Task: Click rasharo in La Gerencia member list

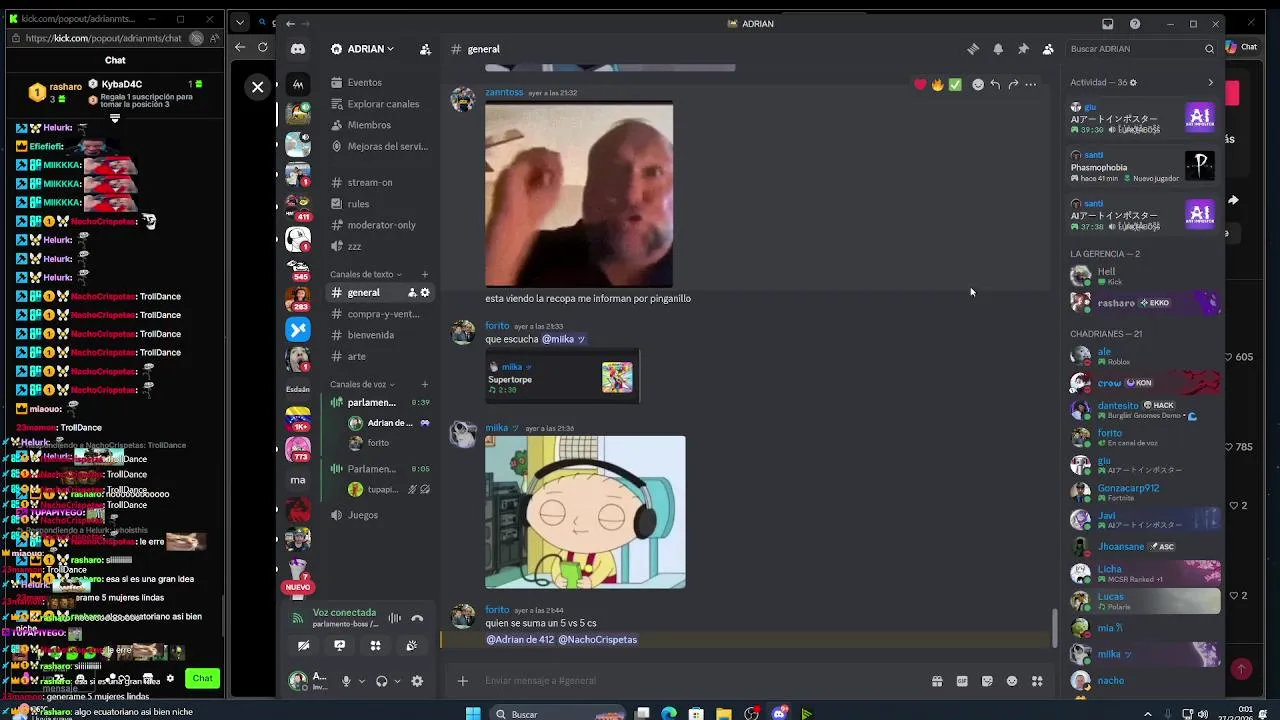Action: (1144, 303)
